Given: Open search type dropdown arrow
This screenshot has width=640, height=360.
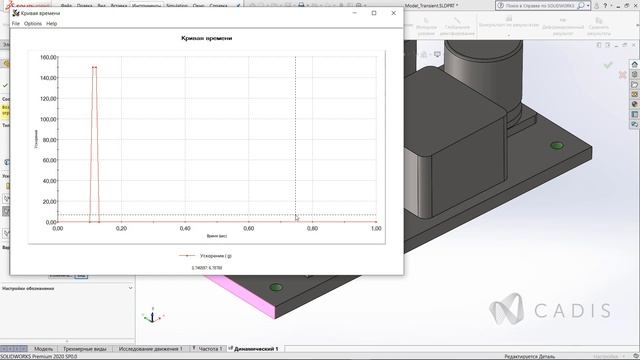Looking at the screenshot, I should click(x=588, y=6).
